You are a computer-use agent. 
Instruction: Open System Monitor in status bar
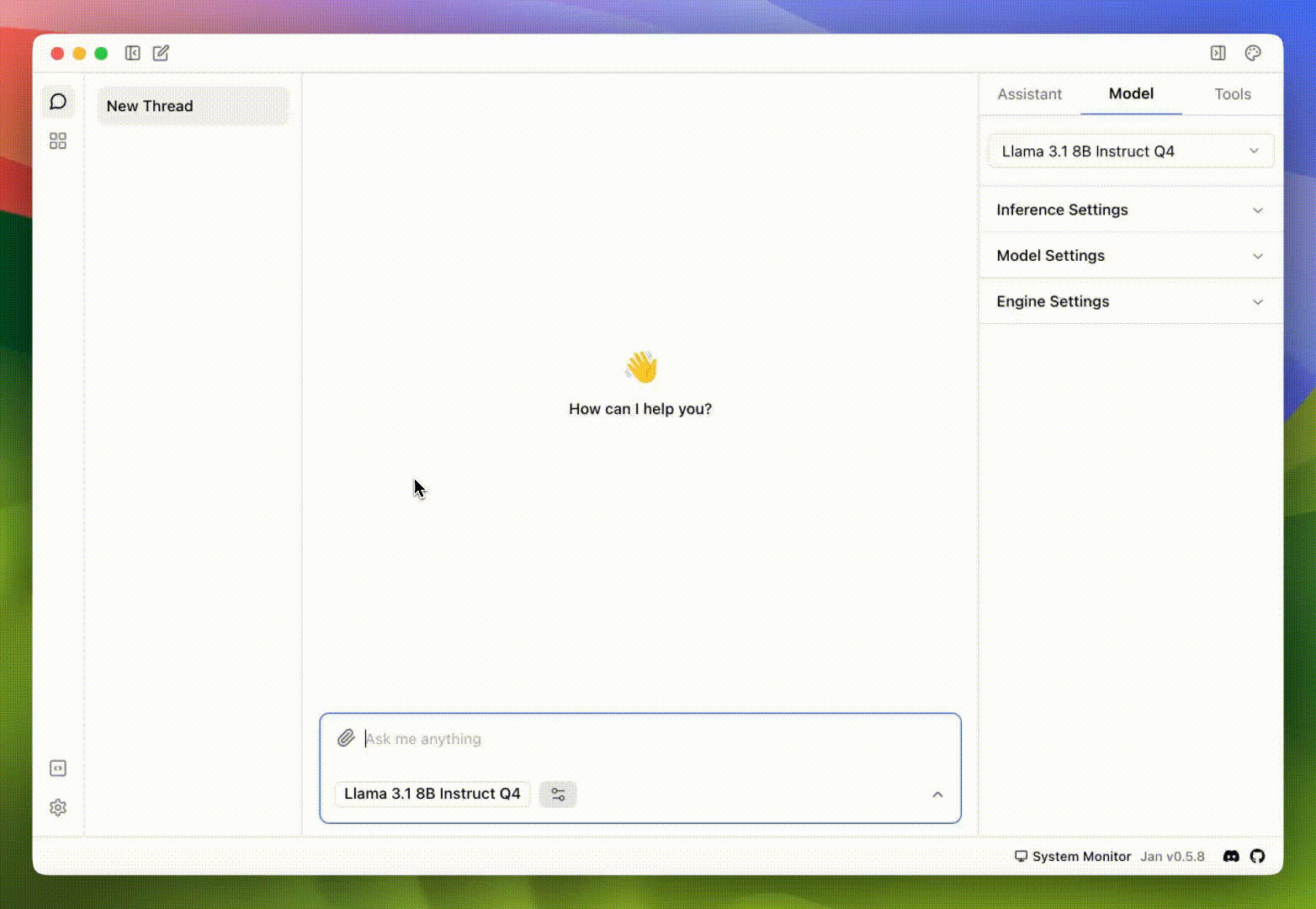(x=1073, y=856)
